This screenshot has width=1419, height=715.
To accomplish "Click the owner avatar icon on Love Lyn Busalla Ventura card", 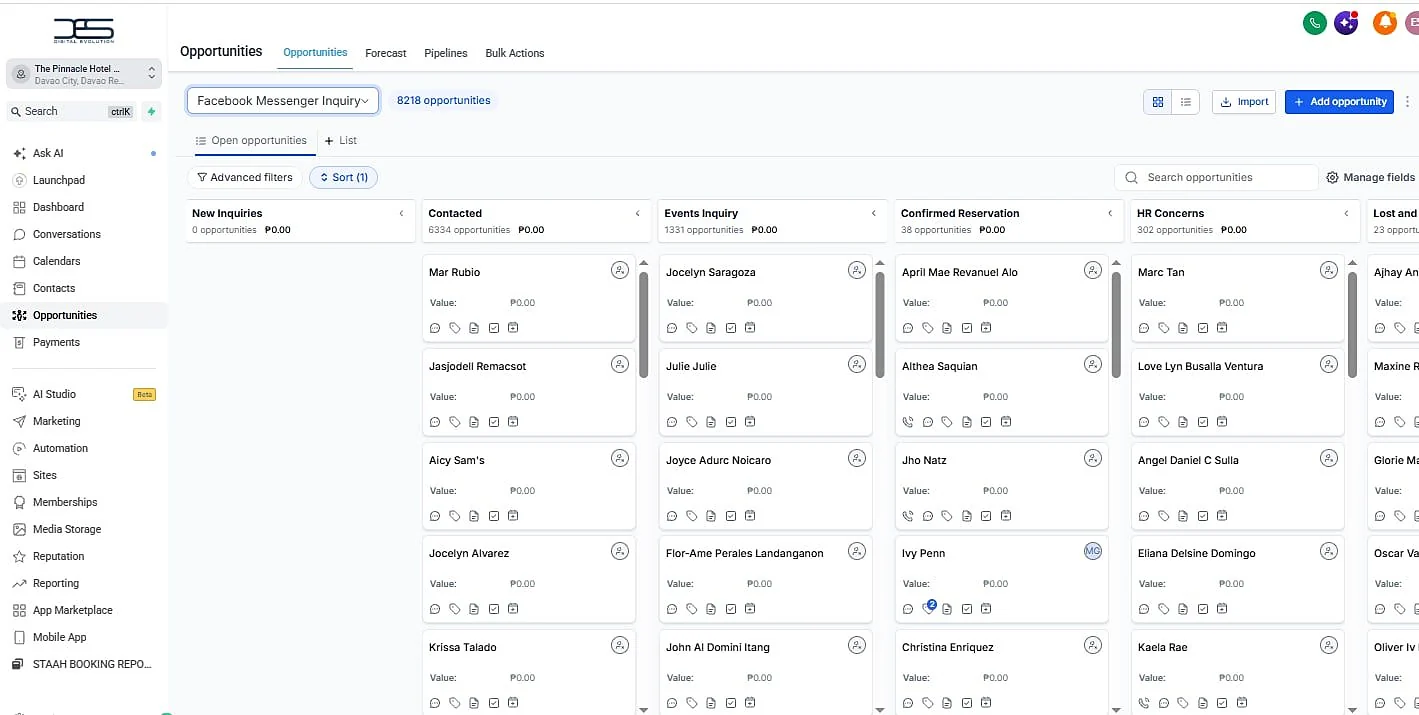I will click(1329, 364).
